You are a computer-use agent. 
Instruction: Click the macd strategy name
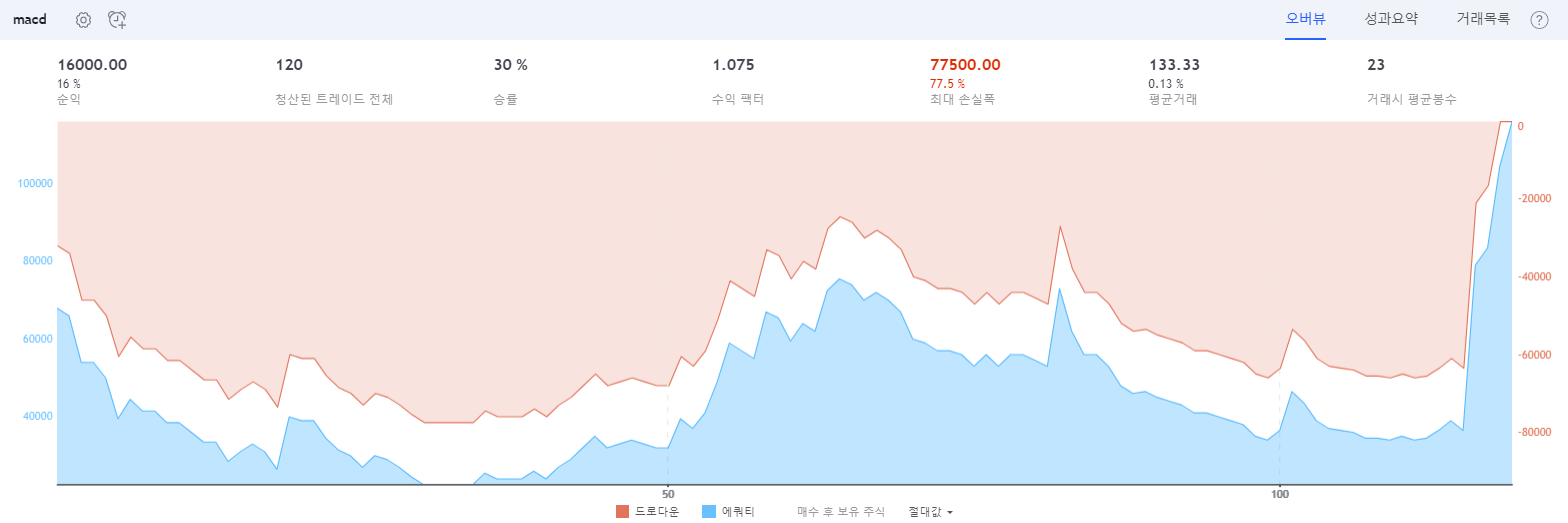pyautogui.click(x=30, y=20)
